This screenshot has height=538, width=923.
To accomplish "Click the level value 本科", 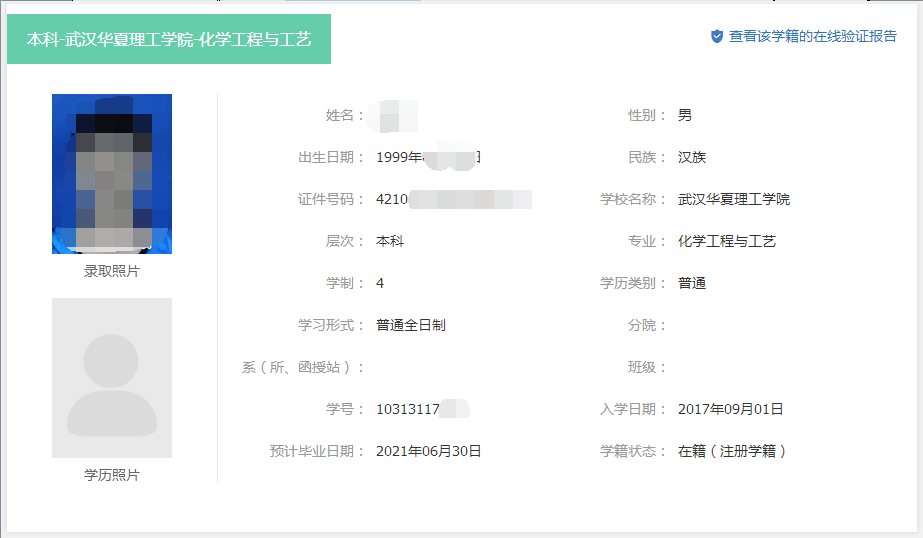I will tap(390, 241).
